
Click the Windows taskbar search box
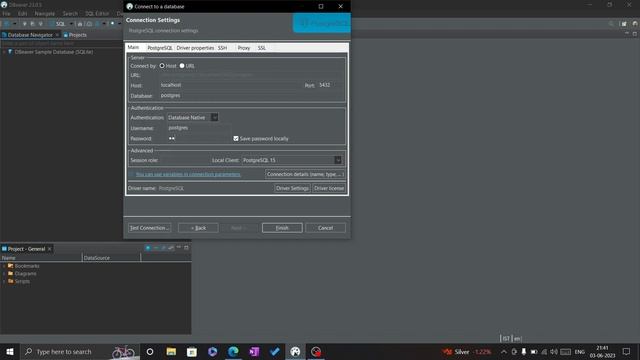pyautogui.click(x=80, y=351)
